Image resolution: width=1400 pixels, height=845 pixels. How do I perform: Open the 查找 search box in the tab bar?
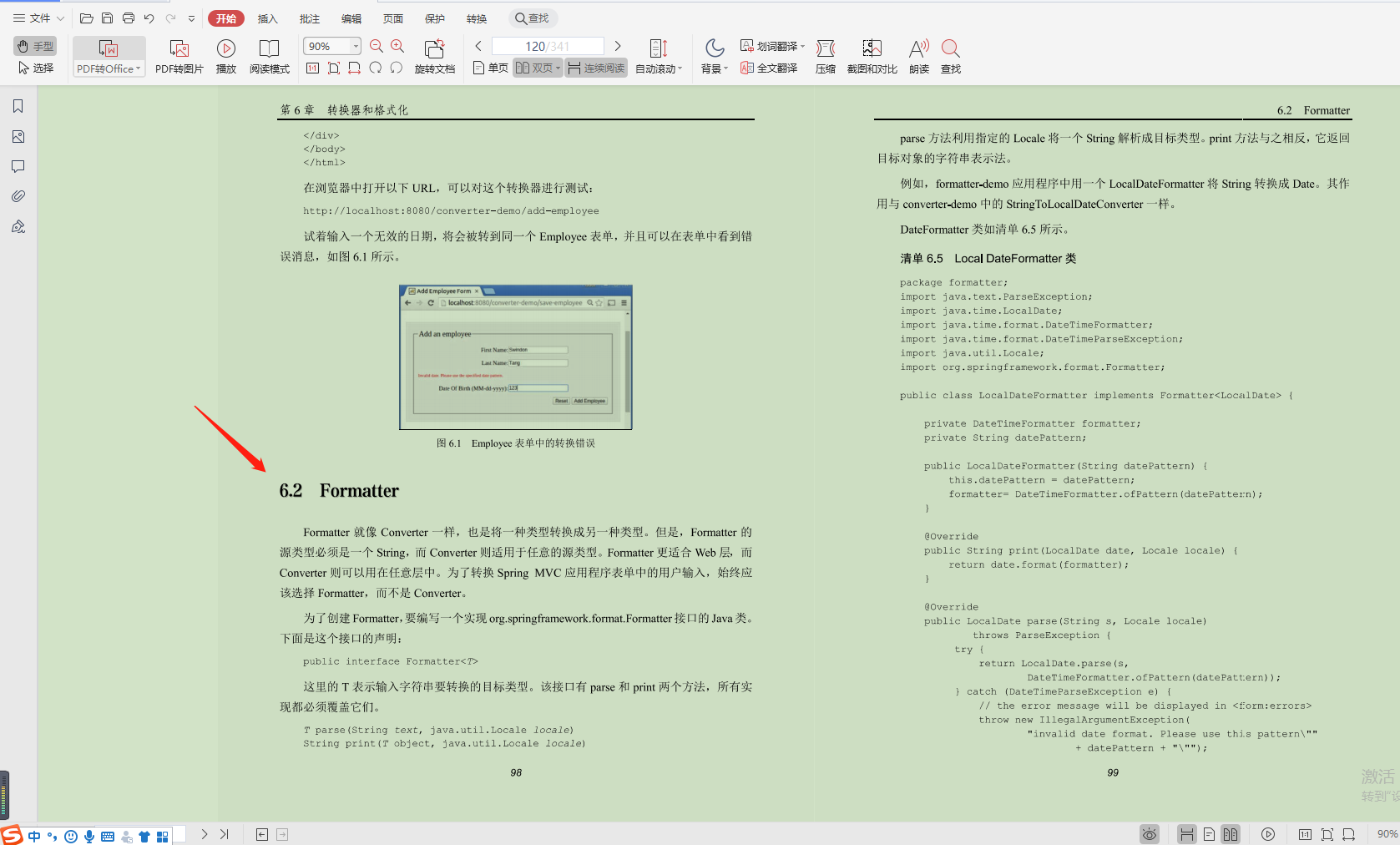point(533,18)
